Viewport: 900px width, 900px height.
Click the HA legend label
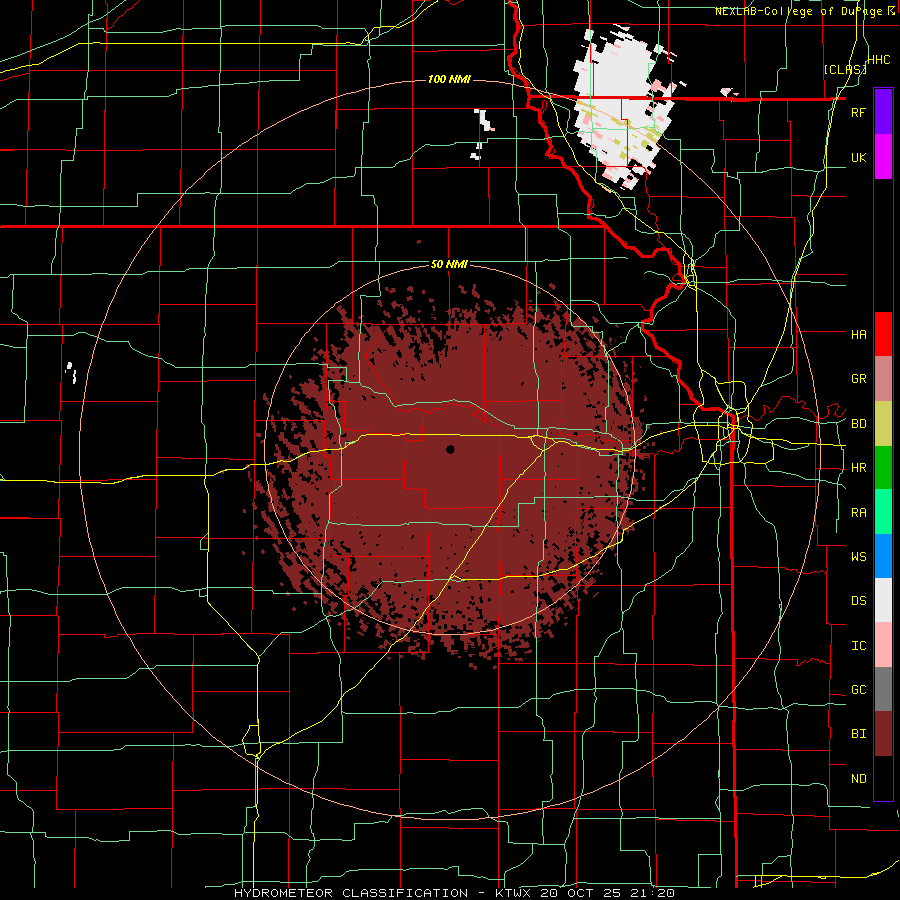click(858, 334)
